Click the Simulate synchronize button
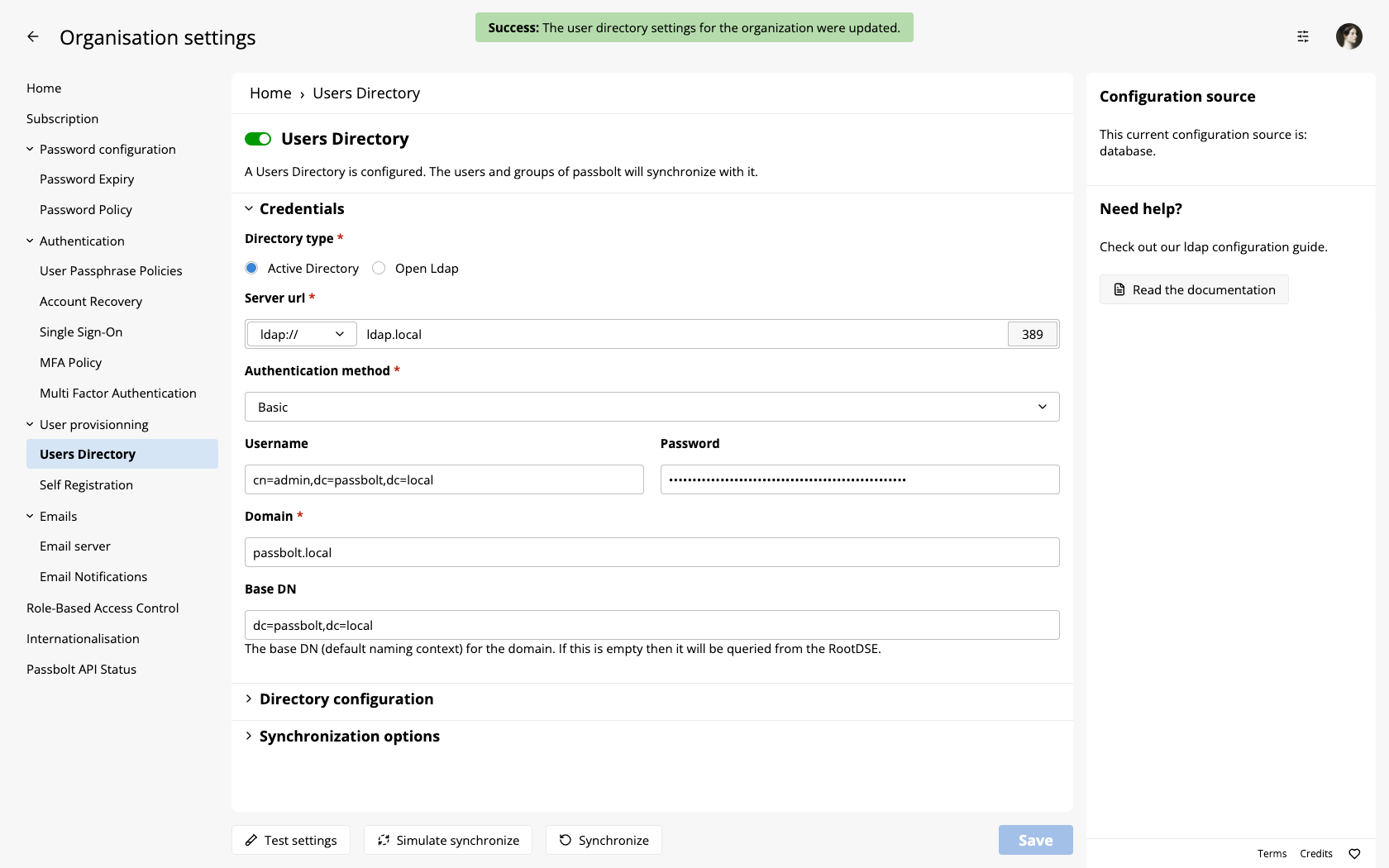The width and height of the screenshot is (1389, 868). pyautogui.click(x=448, y=840)
